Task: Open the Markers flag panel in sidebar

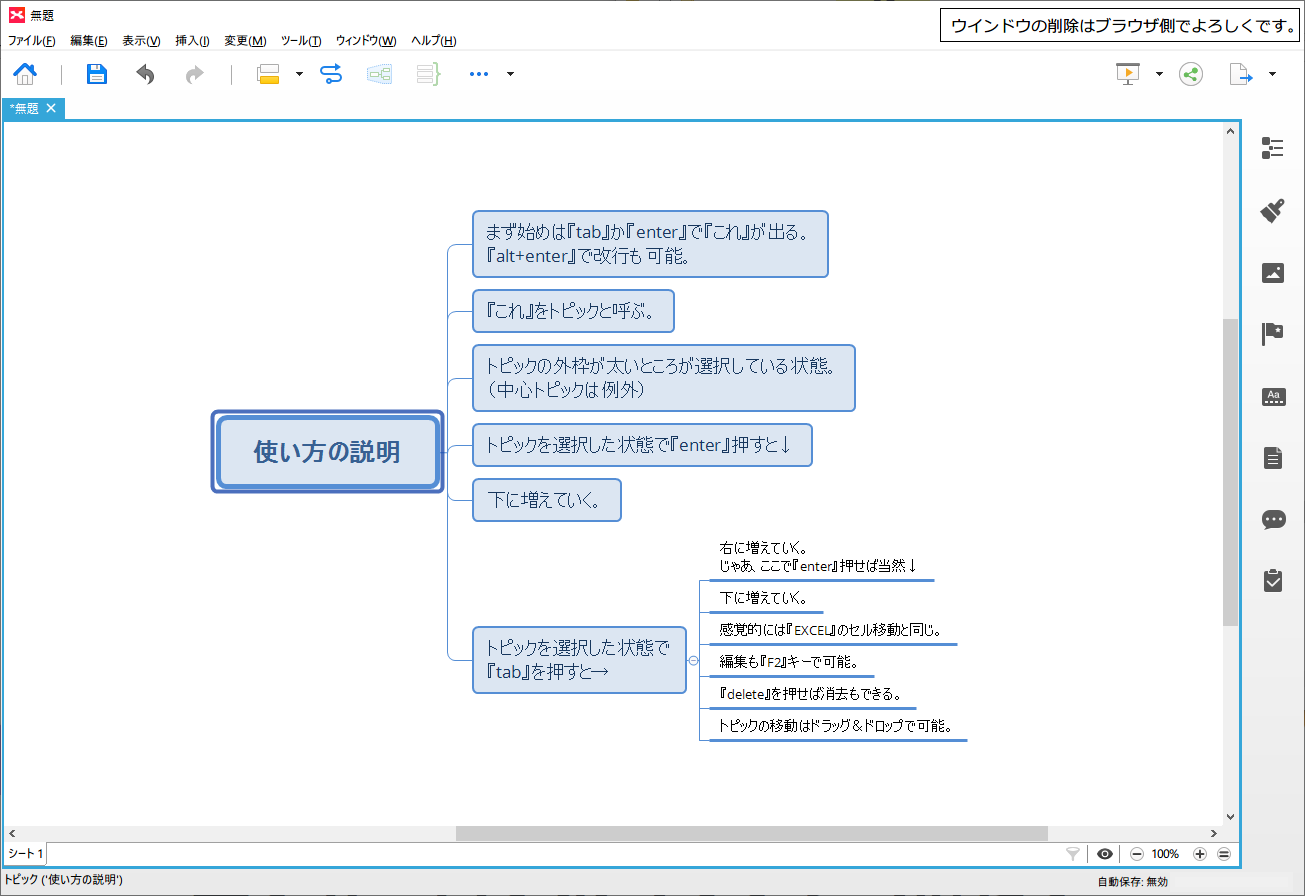Action: click(1273, 334)
